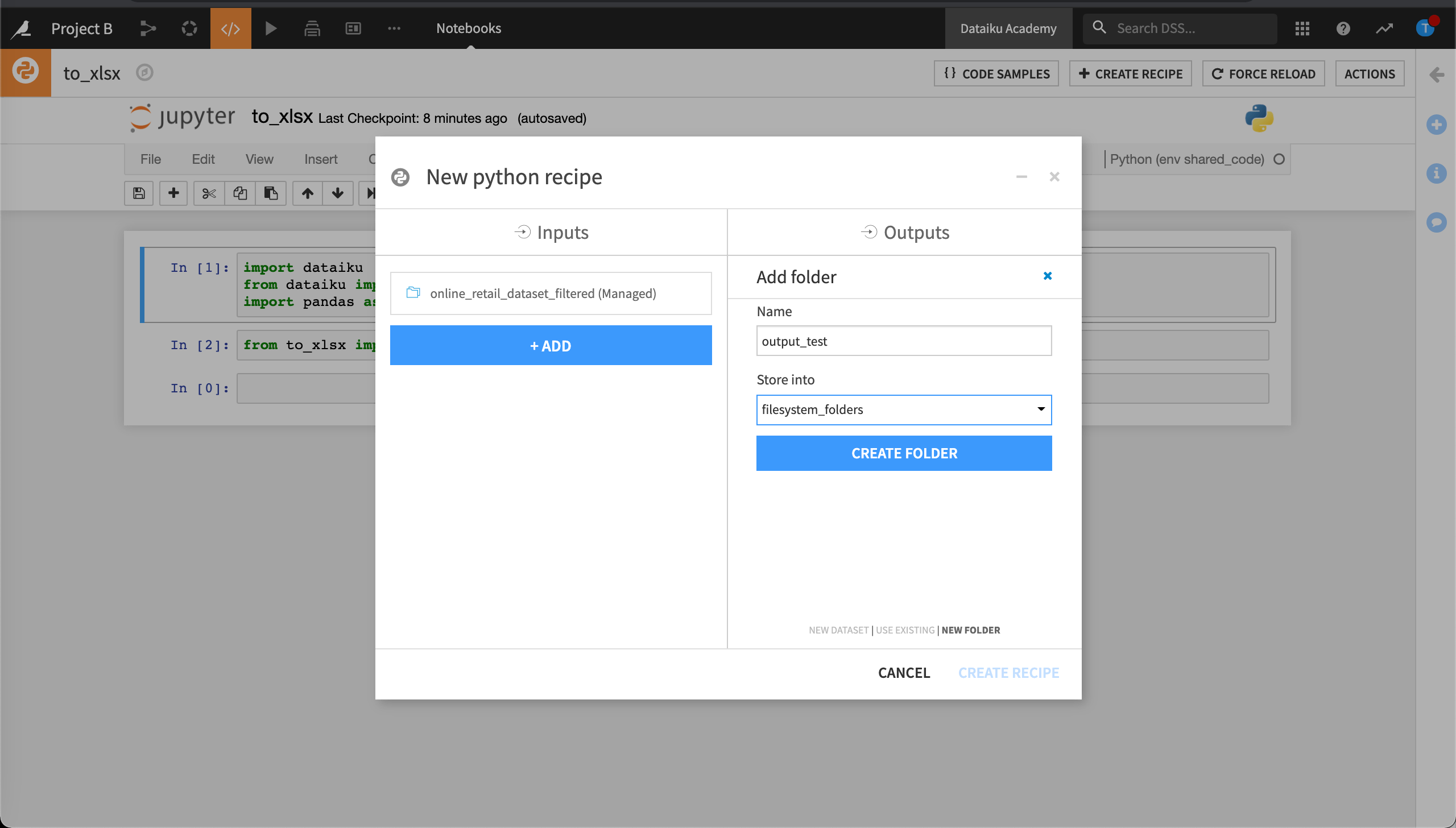The width and height of the screenshot is (1456, 828).
Task: Click FORCE RELOAD button
Action: [x=1263, y=74]
